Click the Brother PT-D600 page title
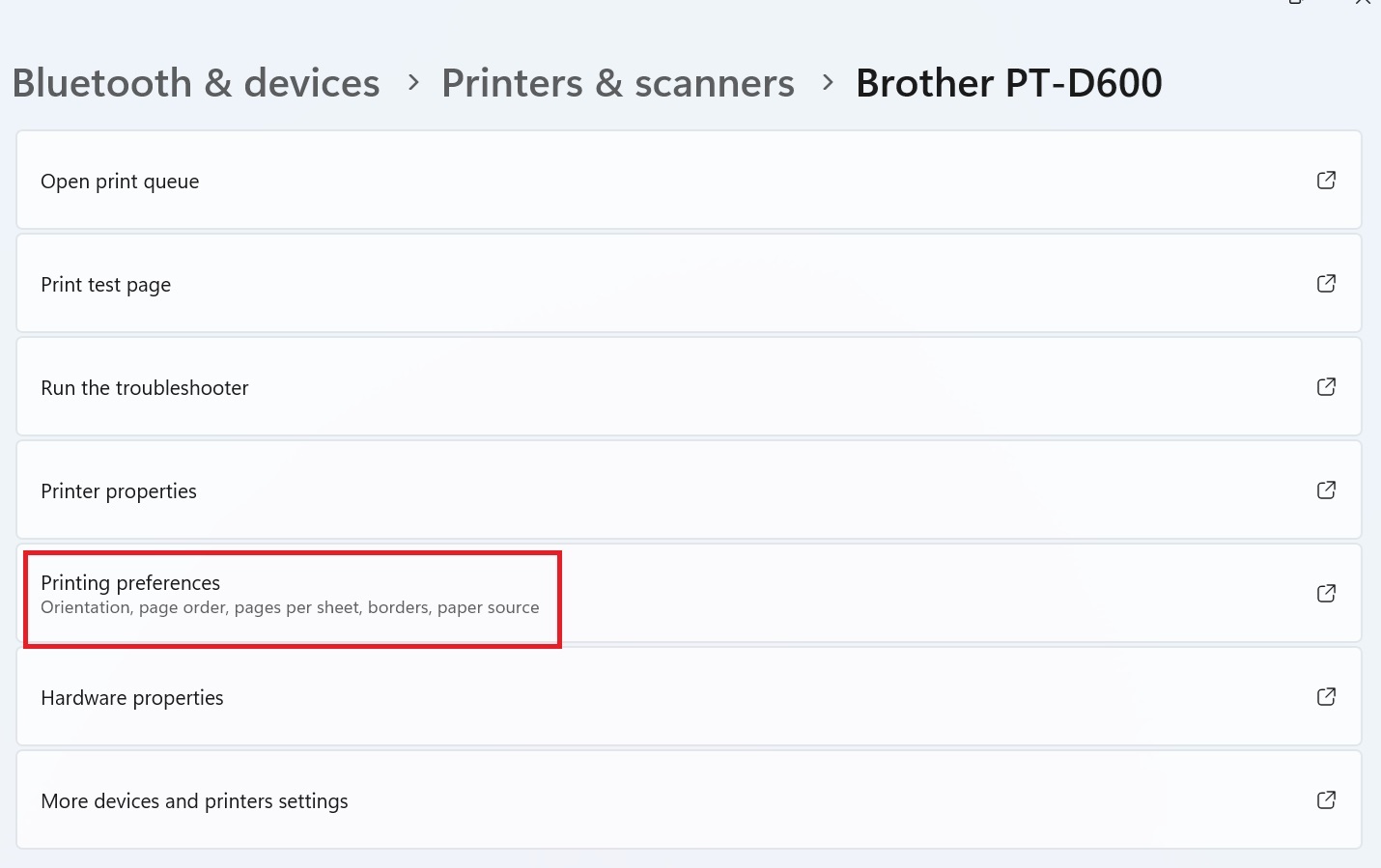Viewport: 1381px width, 868px height. coord(1009,83)
